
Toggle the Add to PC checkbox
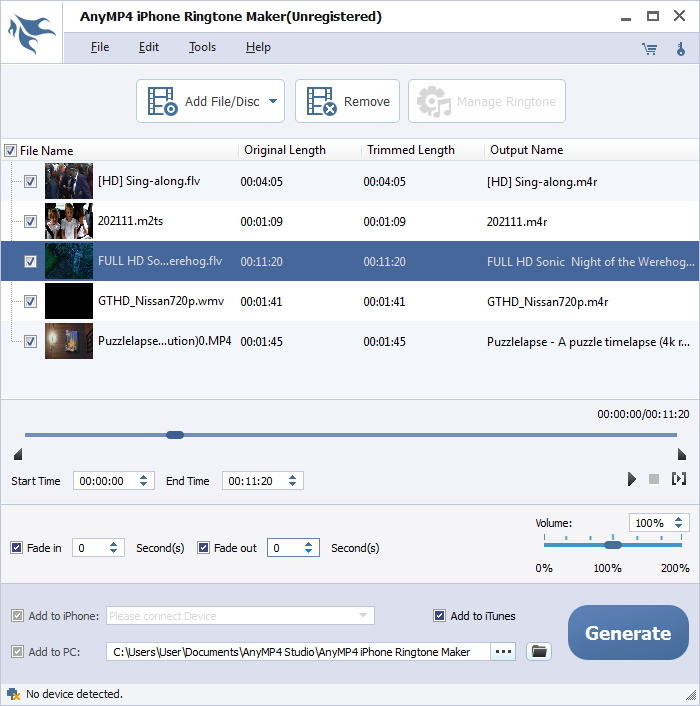pyautogui.click(x=18, y=652)
